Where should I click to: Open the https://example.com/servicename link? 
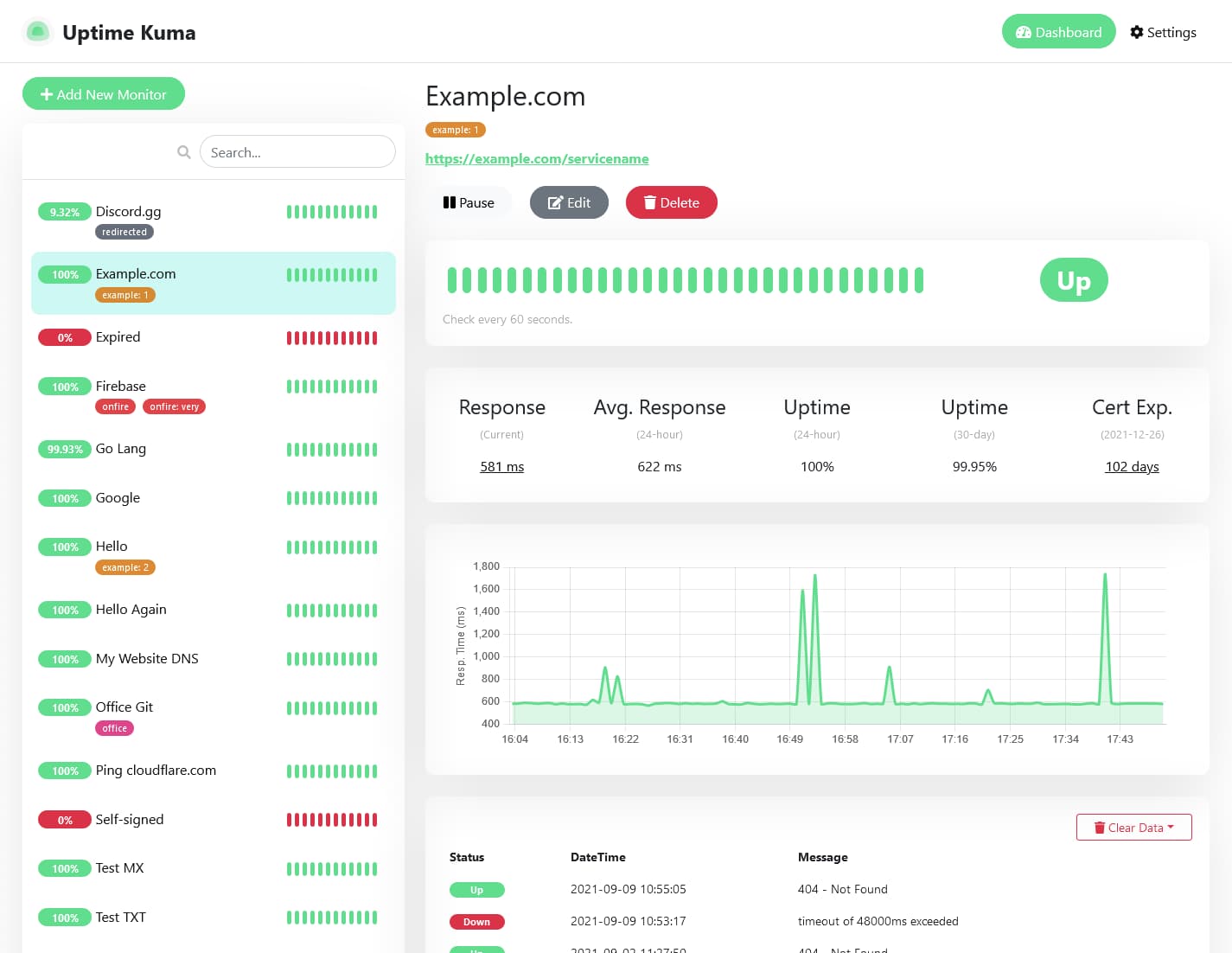coord(537,159)
